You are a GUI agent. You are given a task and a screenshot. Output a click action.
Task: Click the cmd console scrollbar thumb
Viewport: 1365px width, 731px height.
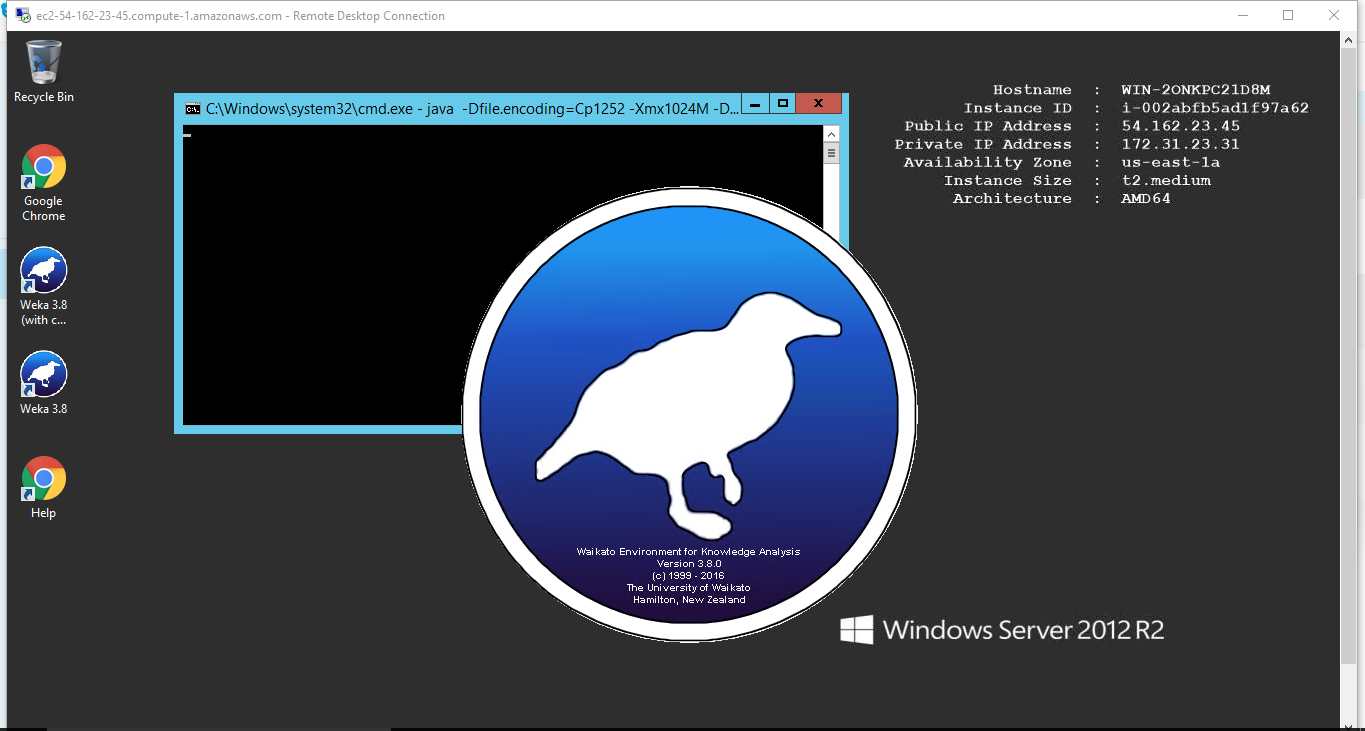[831, 154]
